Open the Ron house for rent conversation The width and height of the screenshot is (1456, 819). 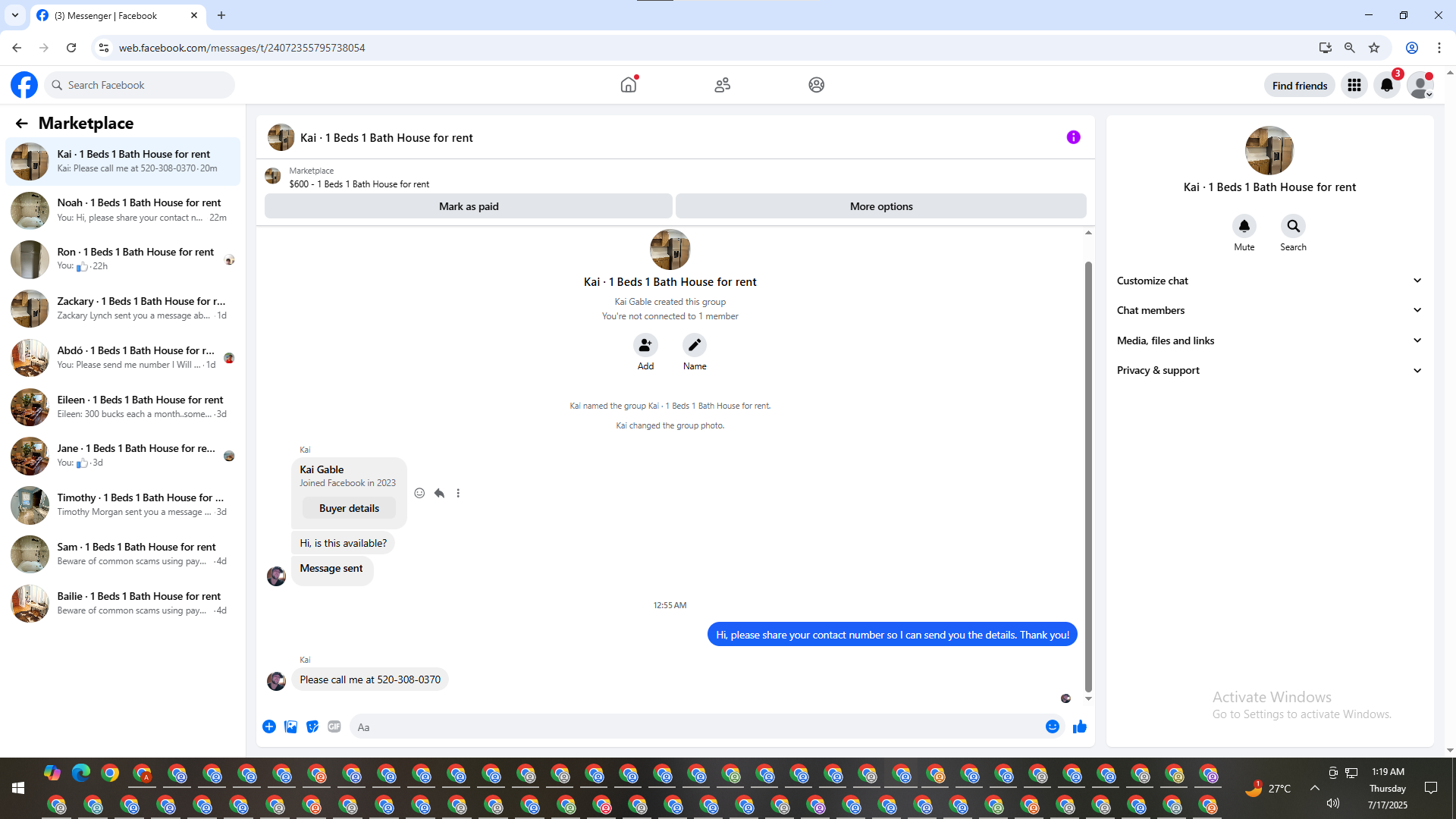coord(123,259)
